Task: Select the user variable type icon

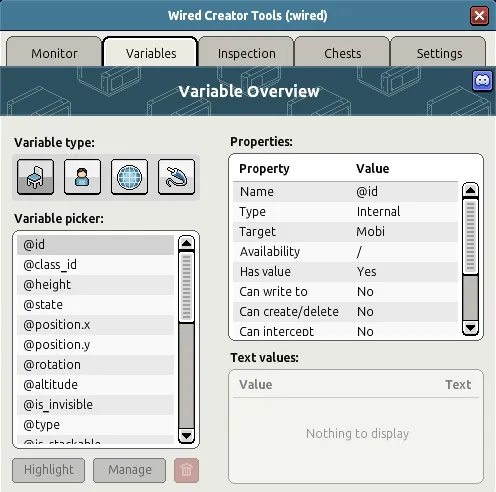Action: [x=82, y=177]
